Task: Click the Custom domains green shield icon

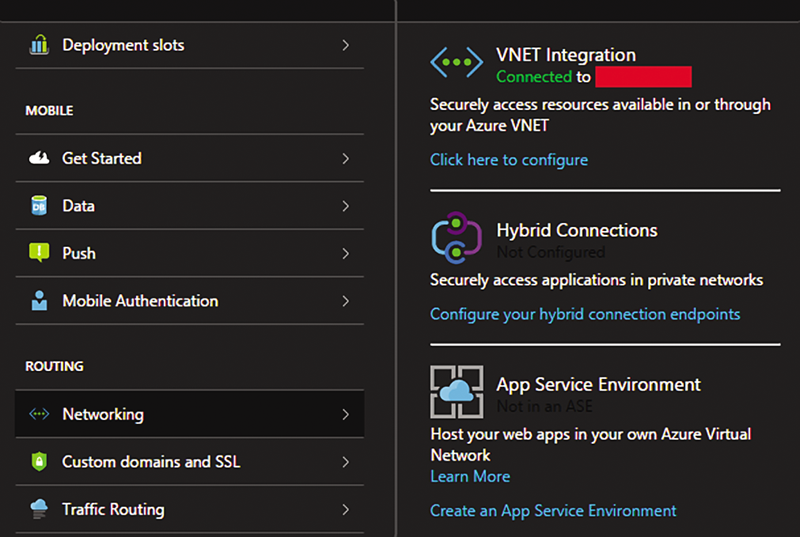Action: [39, 462]
